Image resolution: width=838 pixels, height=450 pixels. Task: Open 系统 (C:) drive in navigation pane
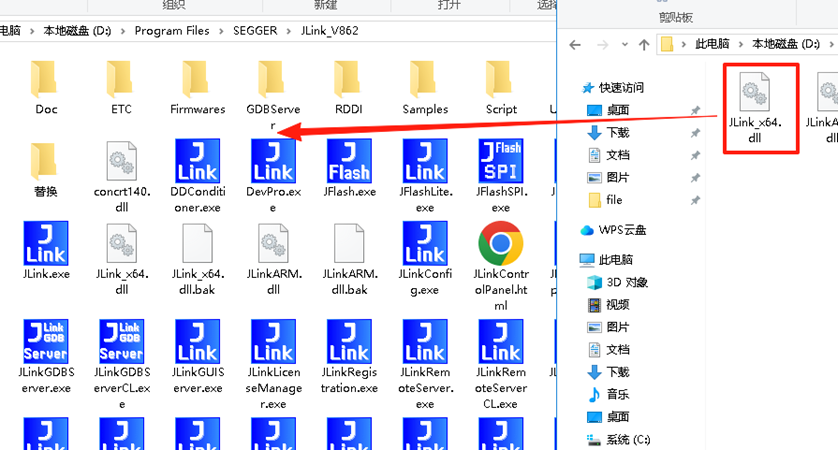(628, 439)
